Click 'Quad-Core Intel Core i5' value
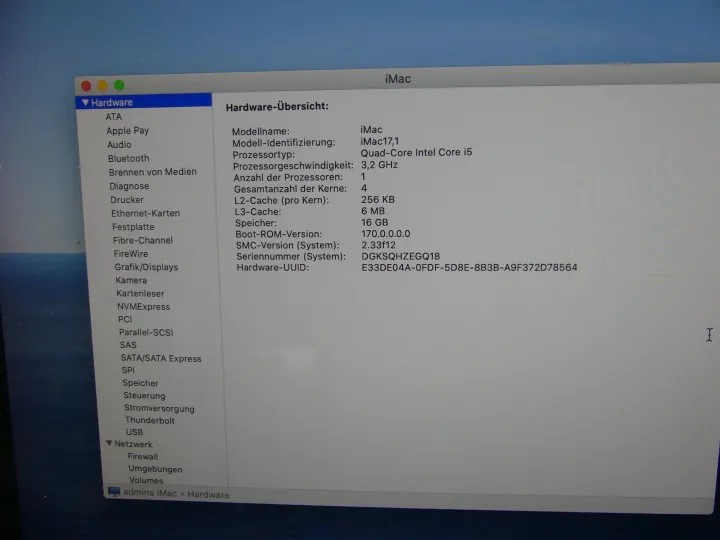Screen dimensions: 720x540 [416, 152]
